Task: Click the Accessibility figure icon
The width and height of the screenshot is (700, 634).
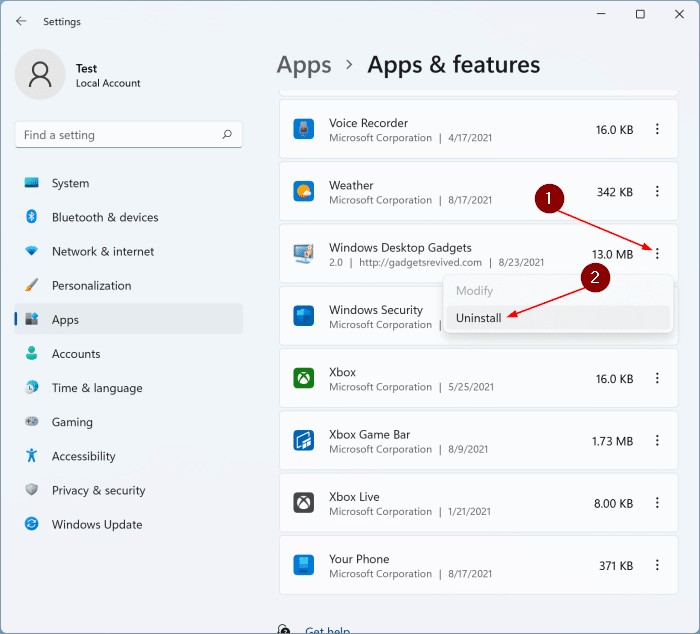Action: point(31,455)
